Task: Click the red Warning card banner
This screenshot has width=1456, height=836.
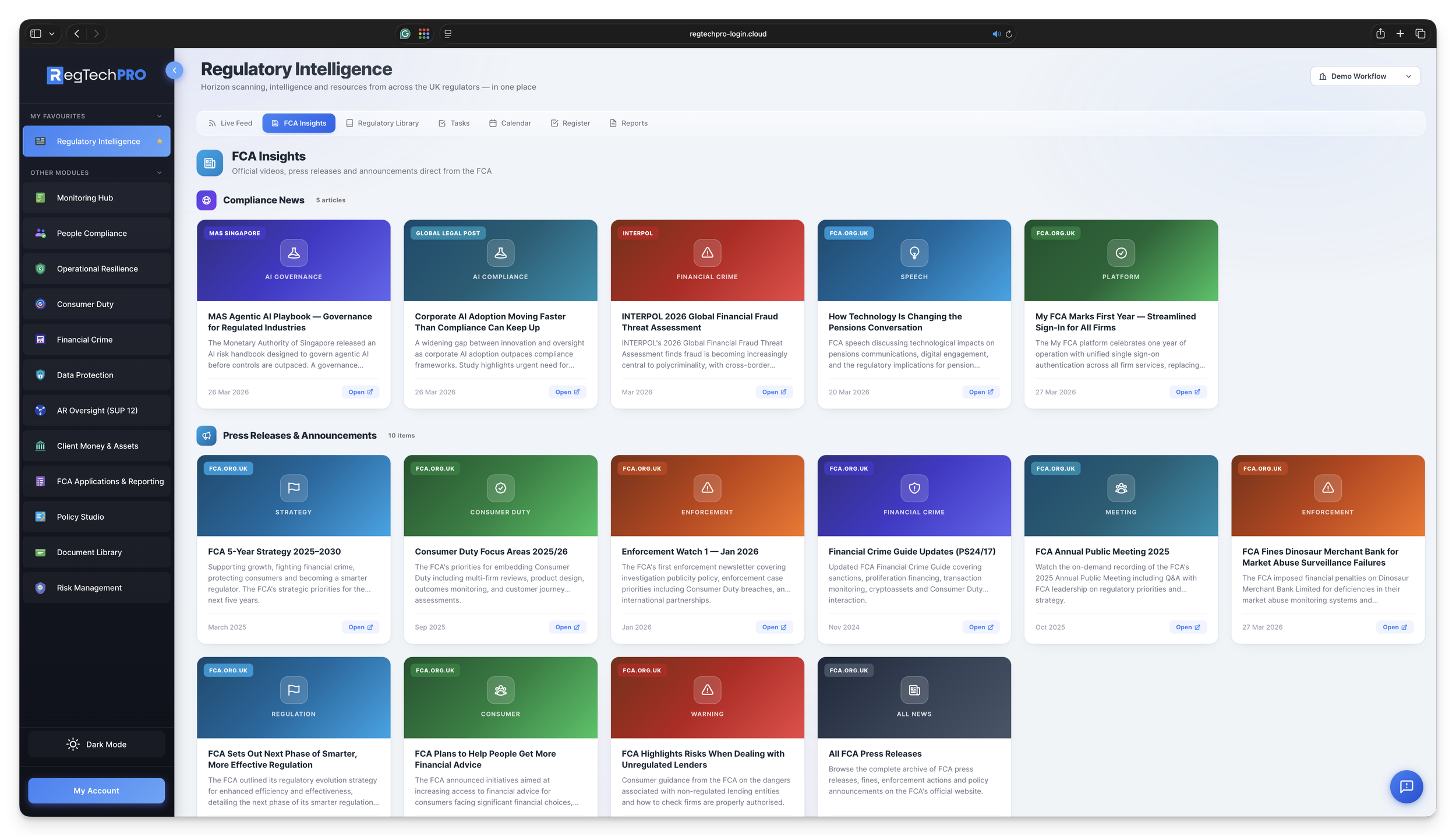Action: tap(707, 698)
